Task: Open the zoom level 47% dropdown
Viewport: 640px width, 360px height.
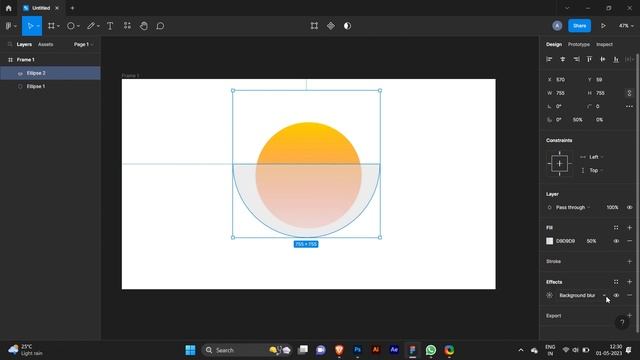Action: tap(626, 26)
